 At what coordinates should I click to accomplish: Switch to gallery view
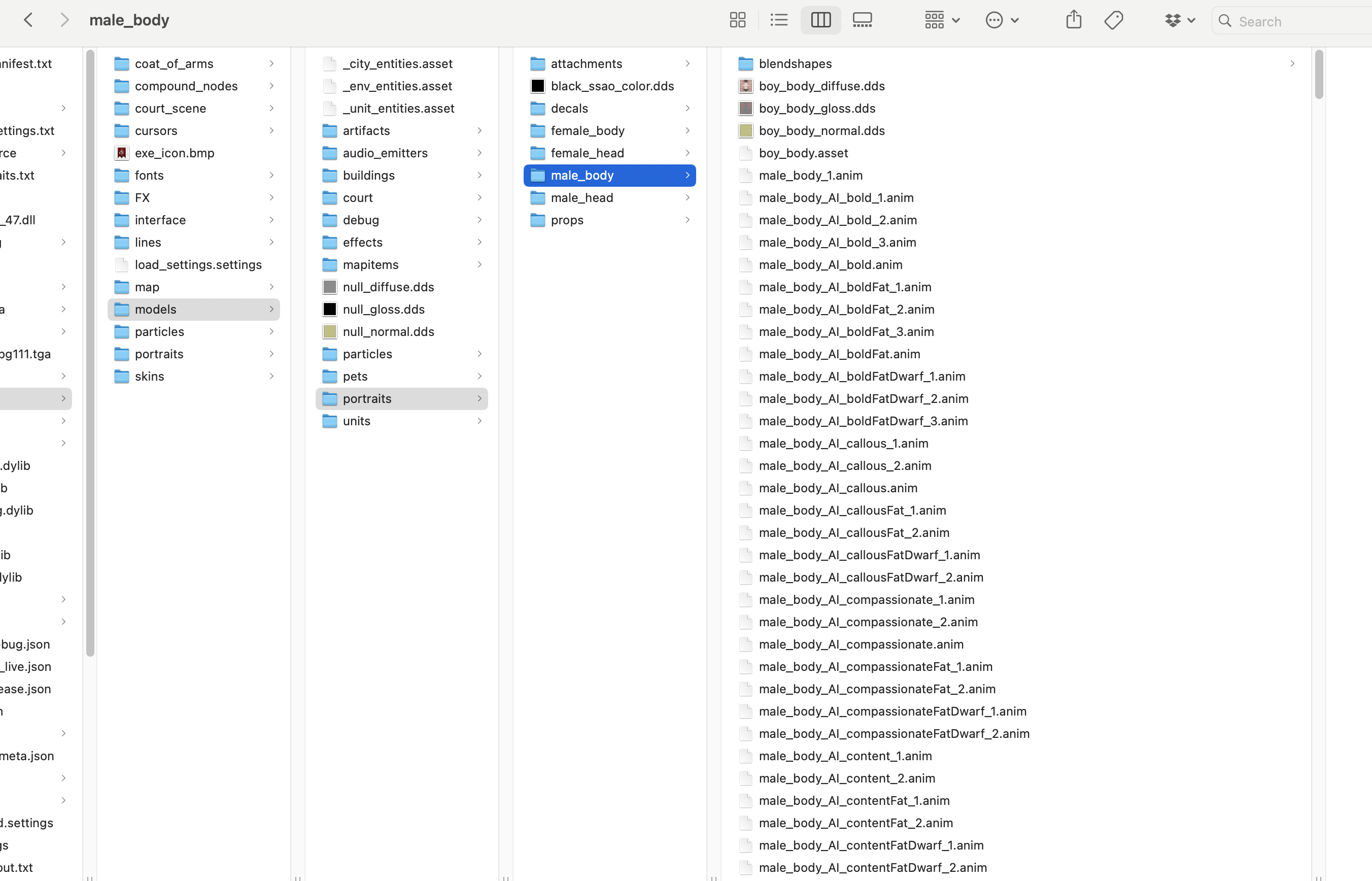click(x=862, y=20)
